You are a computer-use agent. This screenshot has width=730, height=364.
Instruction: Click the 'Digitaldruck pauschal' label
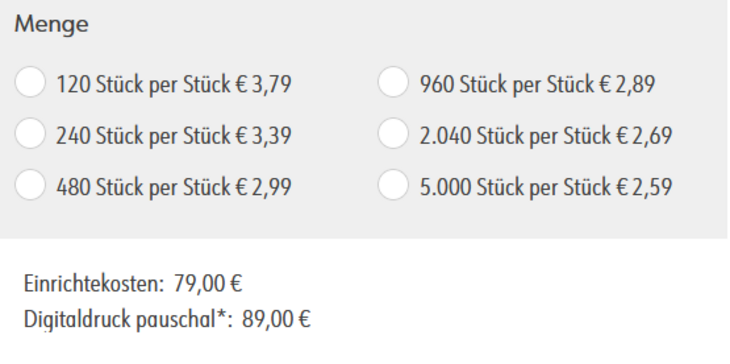[120, 319]
